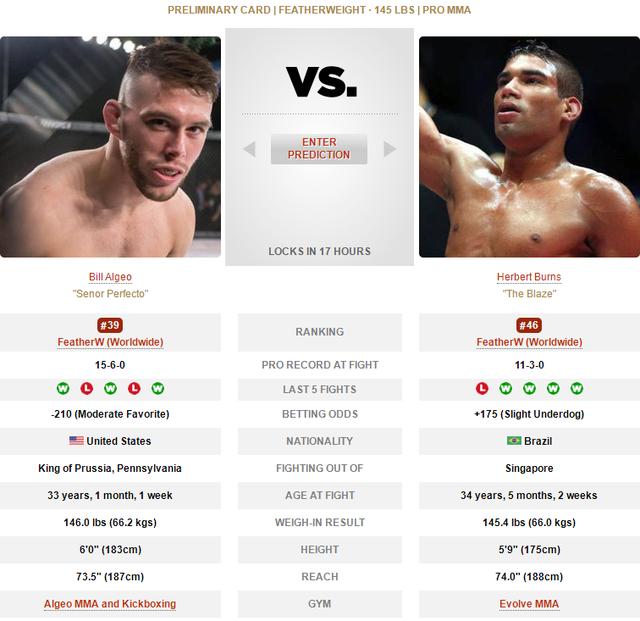
Task: Click Herbert Burns' fighter photo
Action: 529,147
